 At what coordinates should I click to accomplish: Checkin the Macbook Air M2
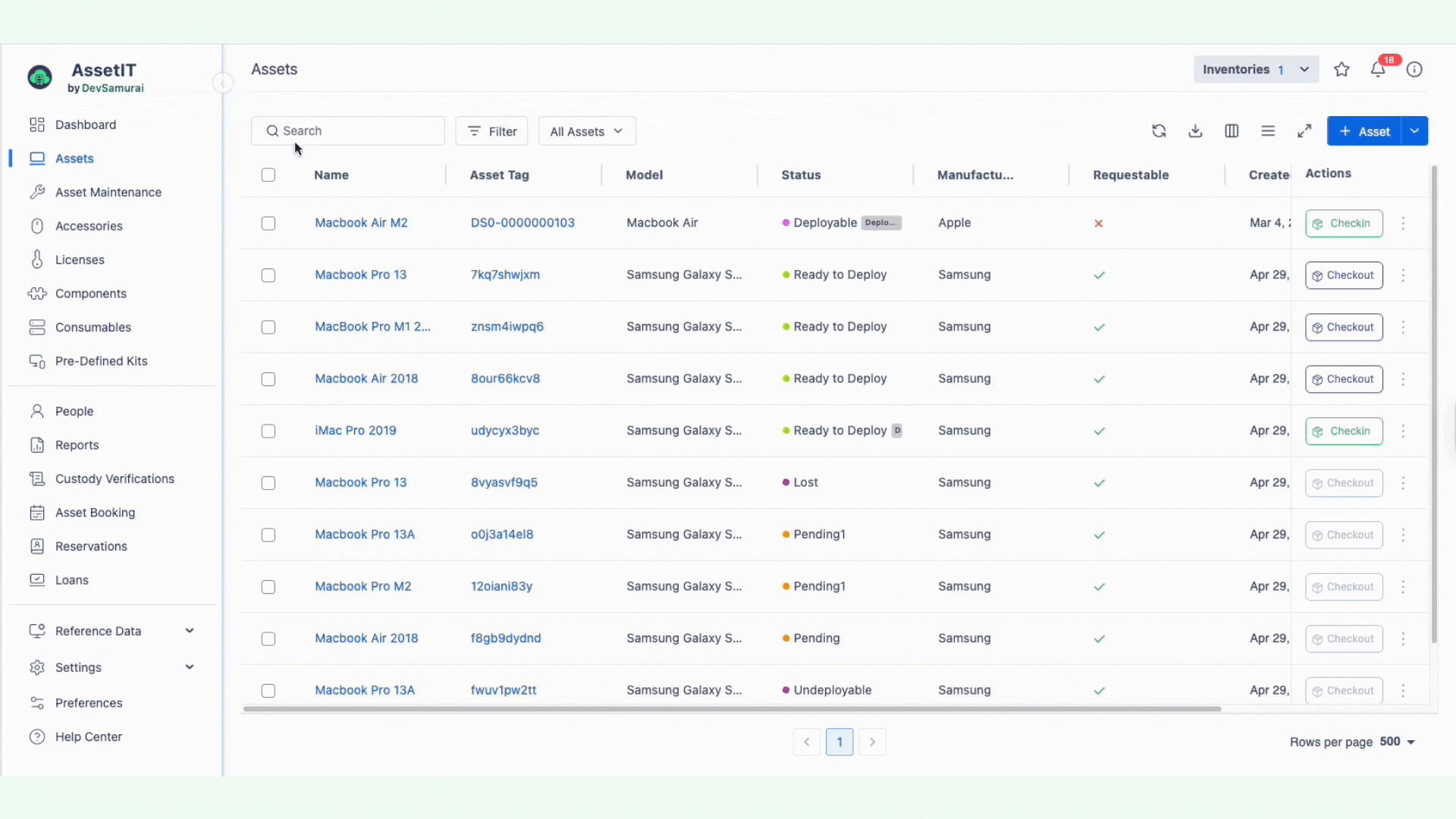[1344, 223]
